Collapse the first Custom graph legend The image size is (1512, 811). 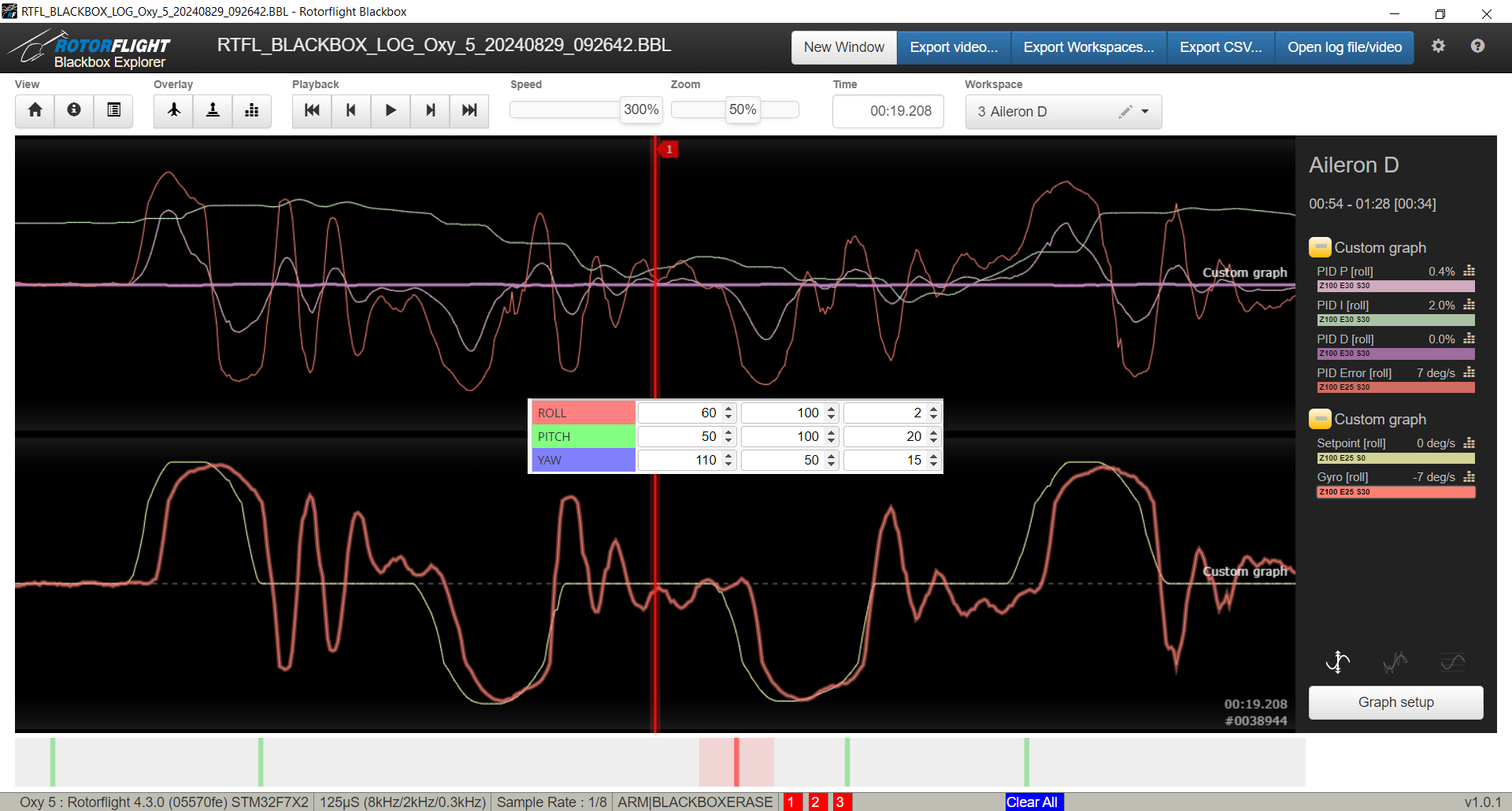click(x=1320, y=247)
